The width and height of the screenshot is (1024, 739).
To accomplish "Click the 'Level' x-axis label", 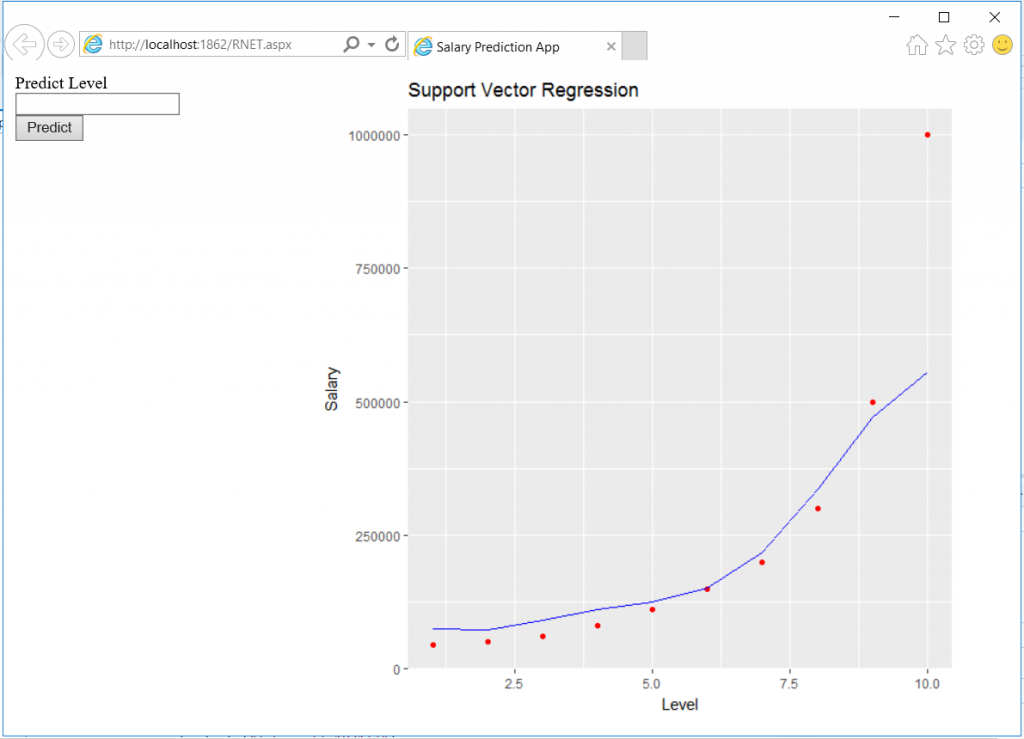I will [x=679, y=704].
